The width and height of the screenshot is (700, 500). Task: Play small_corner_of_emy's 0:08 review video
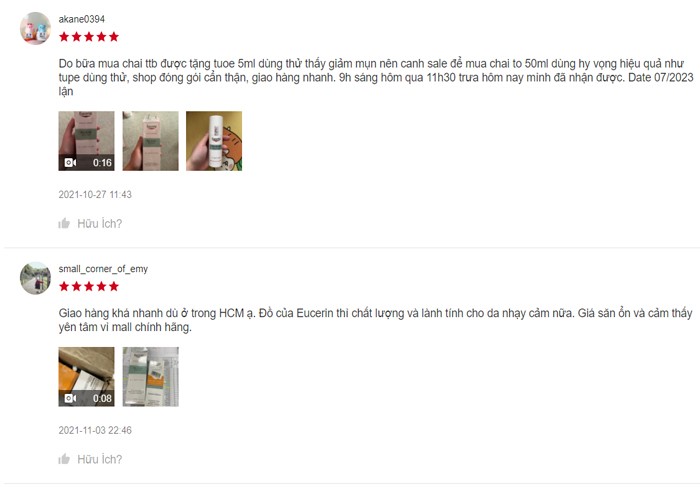[86, 377]
